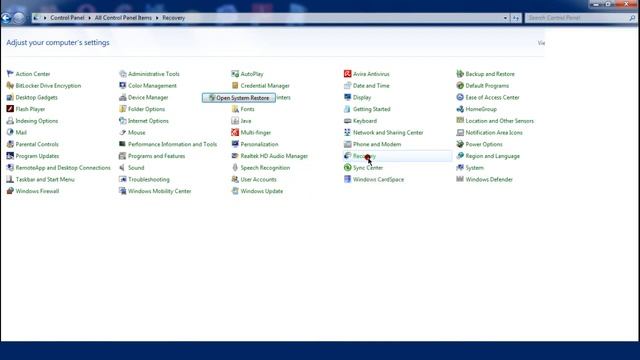Open Taskbar and Start Menu link
This screenshot has height=360, width=640.
45,180
